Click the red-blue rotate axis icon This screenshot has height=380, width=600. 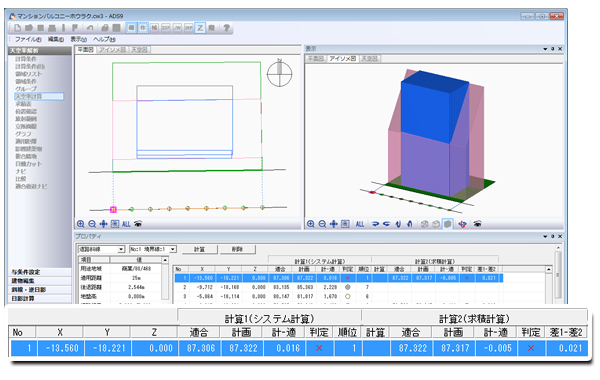coord(463,224)
